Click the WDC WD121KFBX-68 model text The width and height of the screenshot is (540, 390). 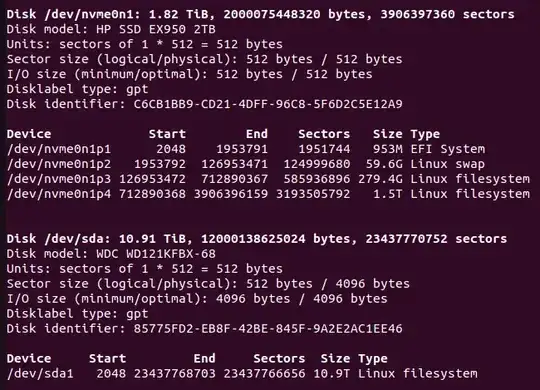pyautogui.click(x=156, y=254)
